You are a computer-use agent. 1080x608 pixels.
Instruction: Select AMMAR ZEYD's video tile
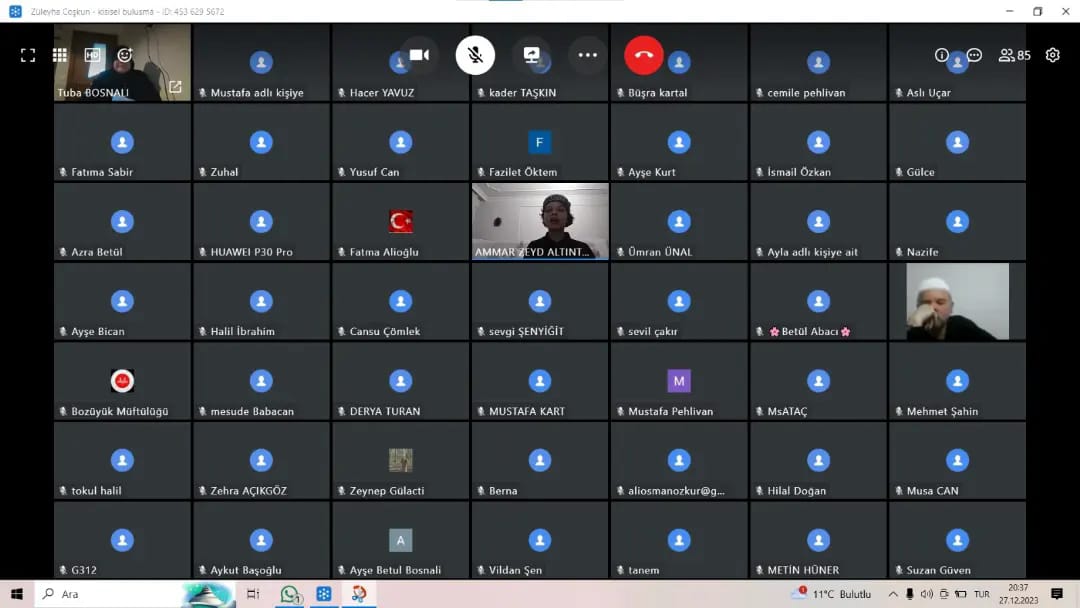(x=540, y=221)
